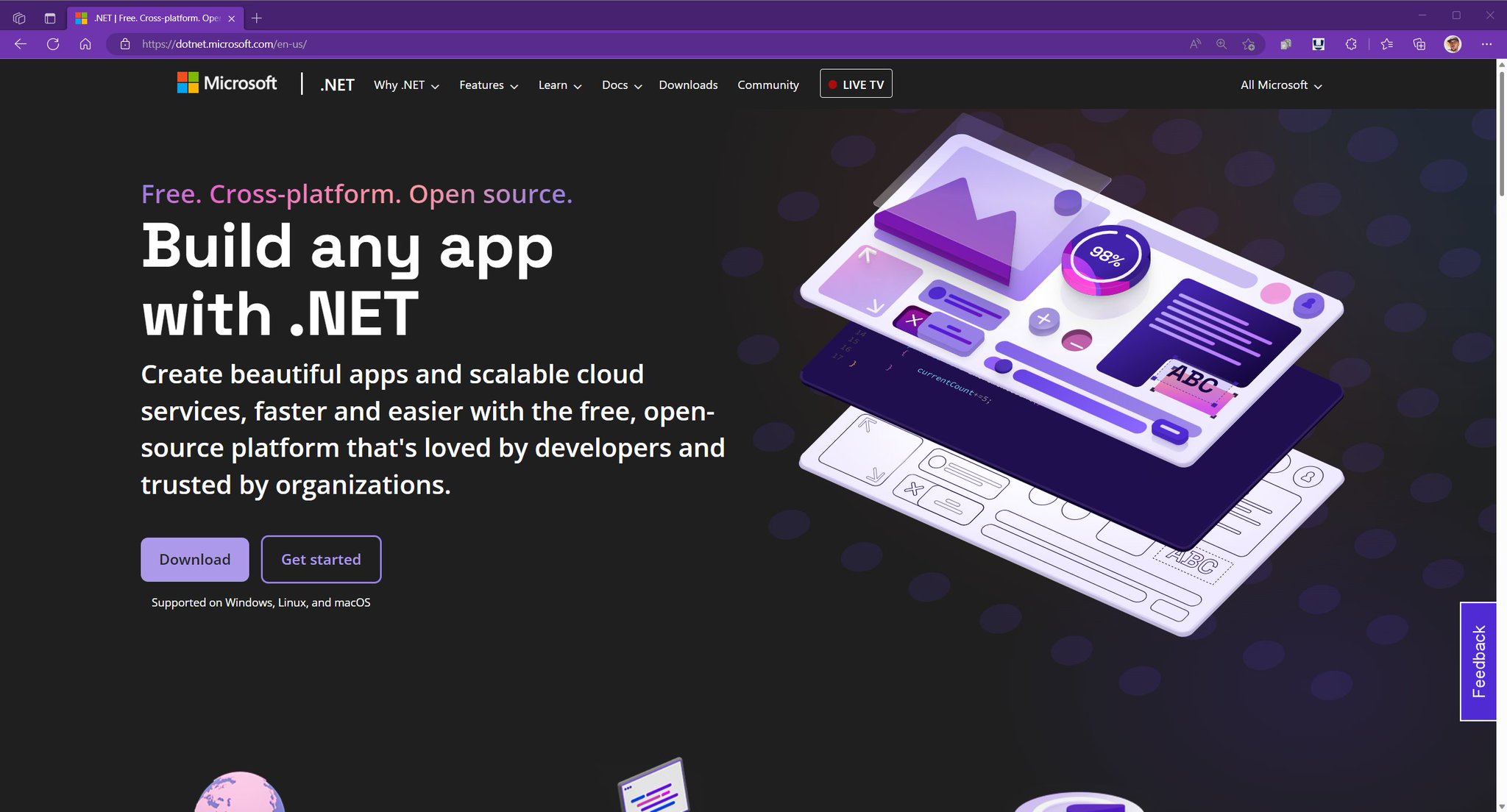Image resolution: width=1507 pixels, height=812 pixels.
Task: Open the Feedback panel on the right edge
Action: (1478, 660)
